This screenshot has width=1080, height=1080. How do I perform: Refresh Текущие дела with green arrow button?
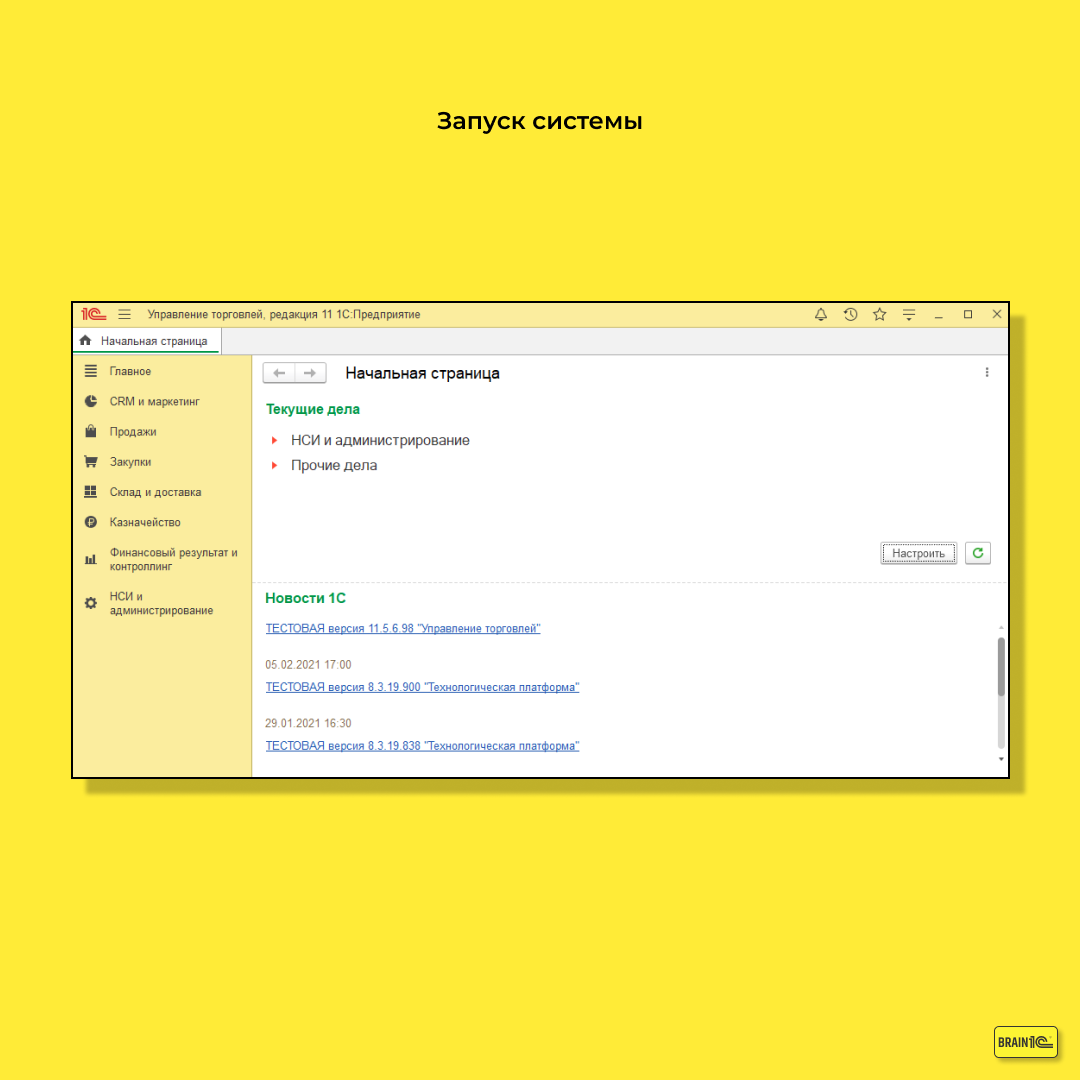(x=977, y=553)
